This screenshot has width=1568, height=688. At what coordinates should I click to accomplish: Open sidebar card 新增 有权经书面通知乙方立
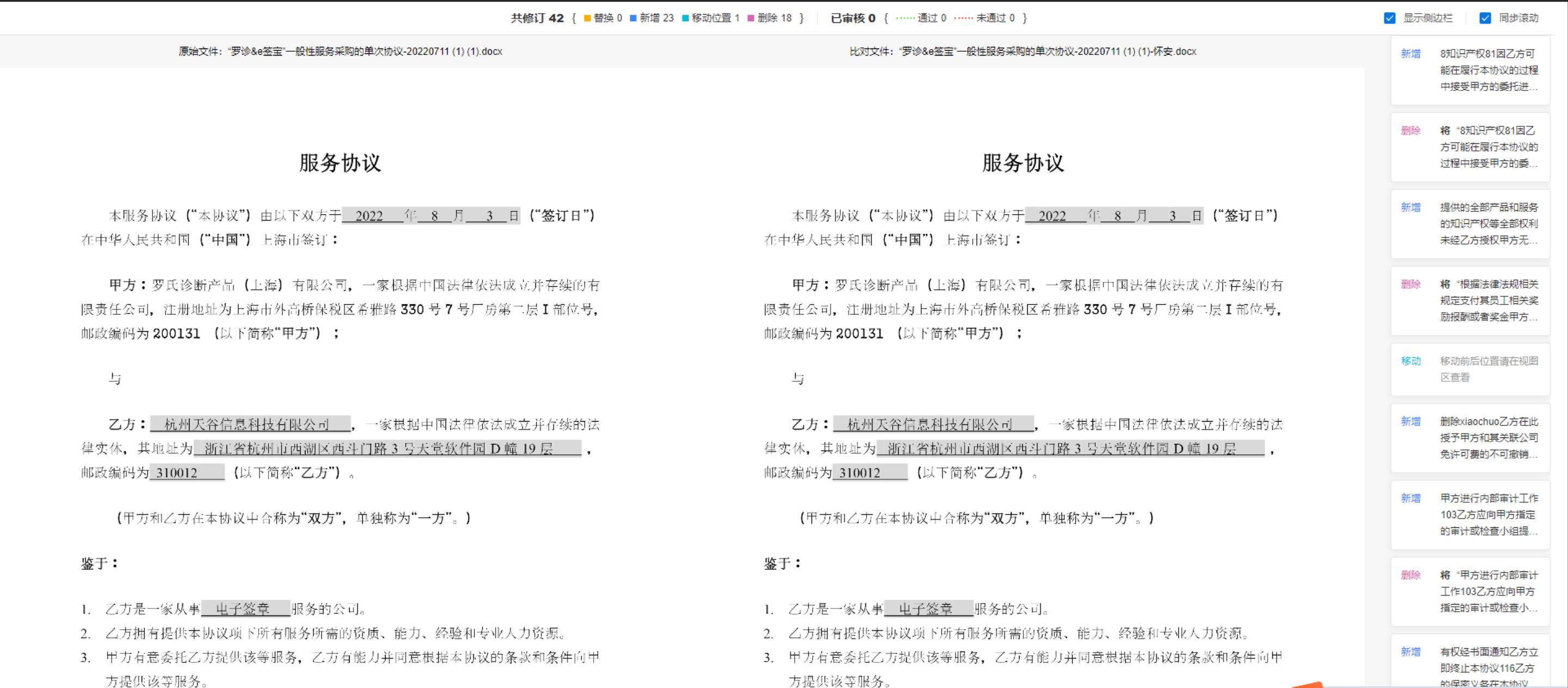pos(1470,661)
